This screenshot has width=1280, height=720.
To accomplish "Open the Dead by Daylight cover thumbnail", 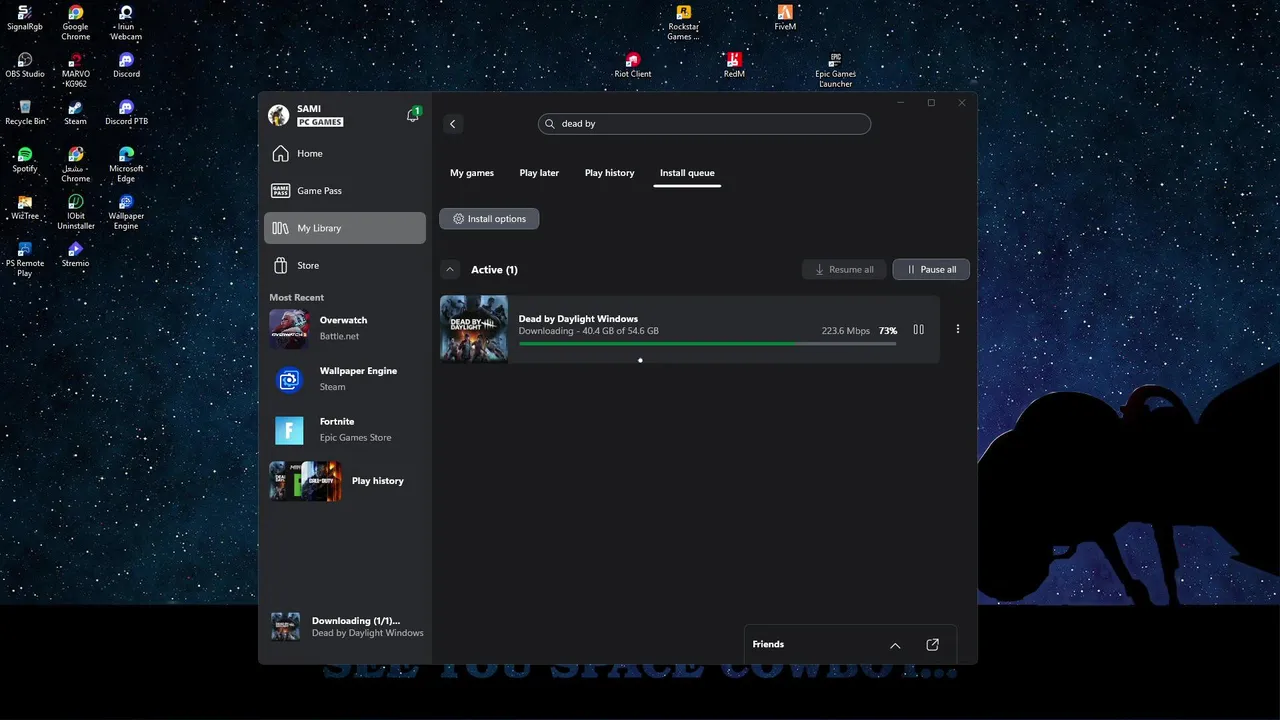I will point(474,328).
